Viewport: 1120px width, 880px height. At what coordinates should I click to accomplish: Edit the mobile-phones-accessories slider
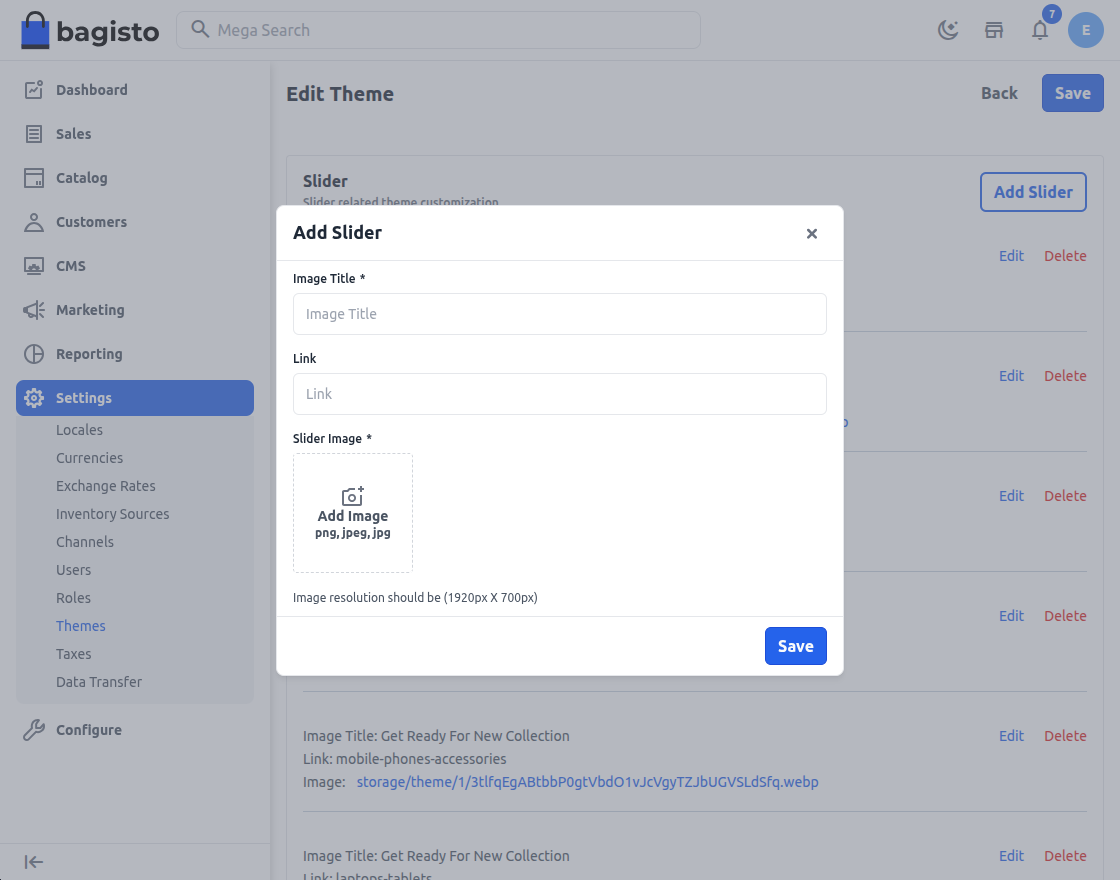pos(1011,736)
